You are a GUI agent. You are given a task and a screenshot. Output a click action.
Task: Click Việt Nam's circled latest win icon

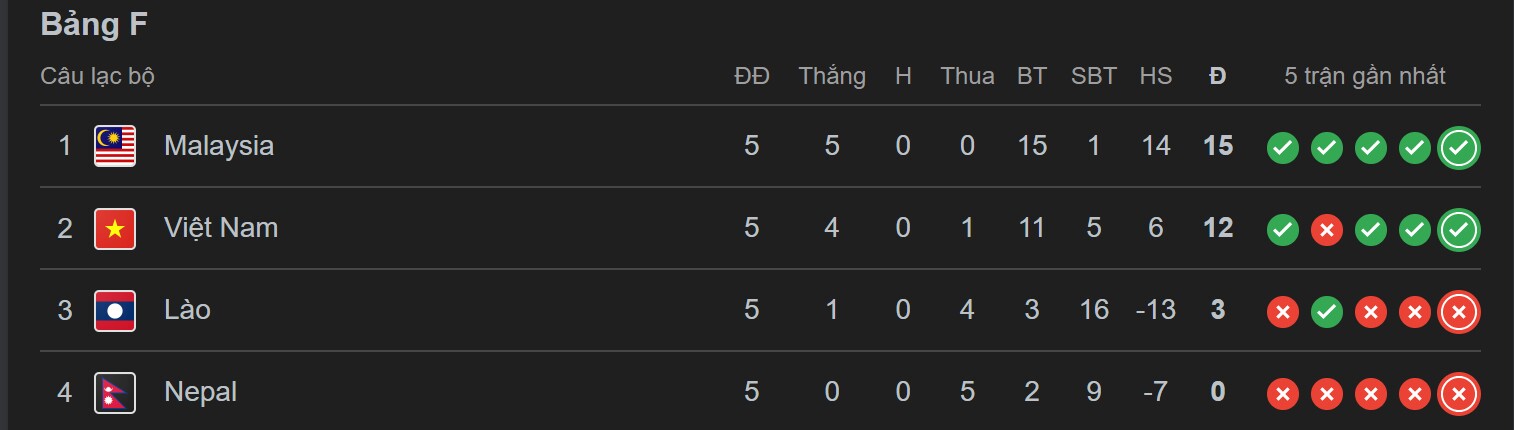[x=1458, y=231]
